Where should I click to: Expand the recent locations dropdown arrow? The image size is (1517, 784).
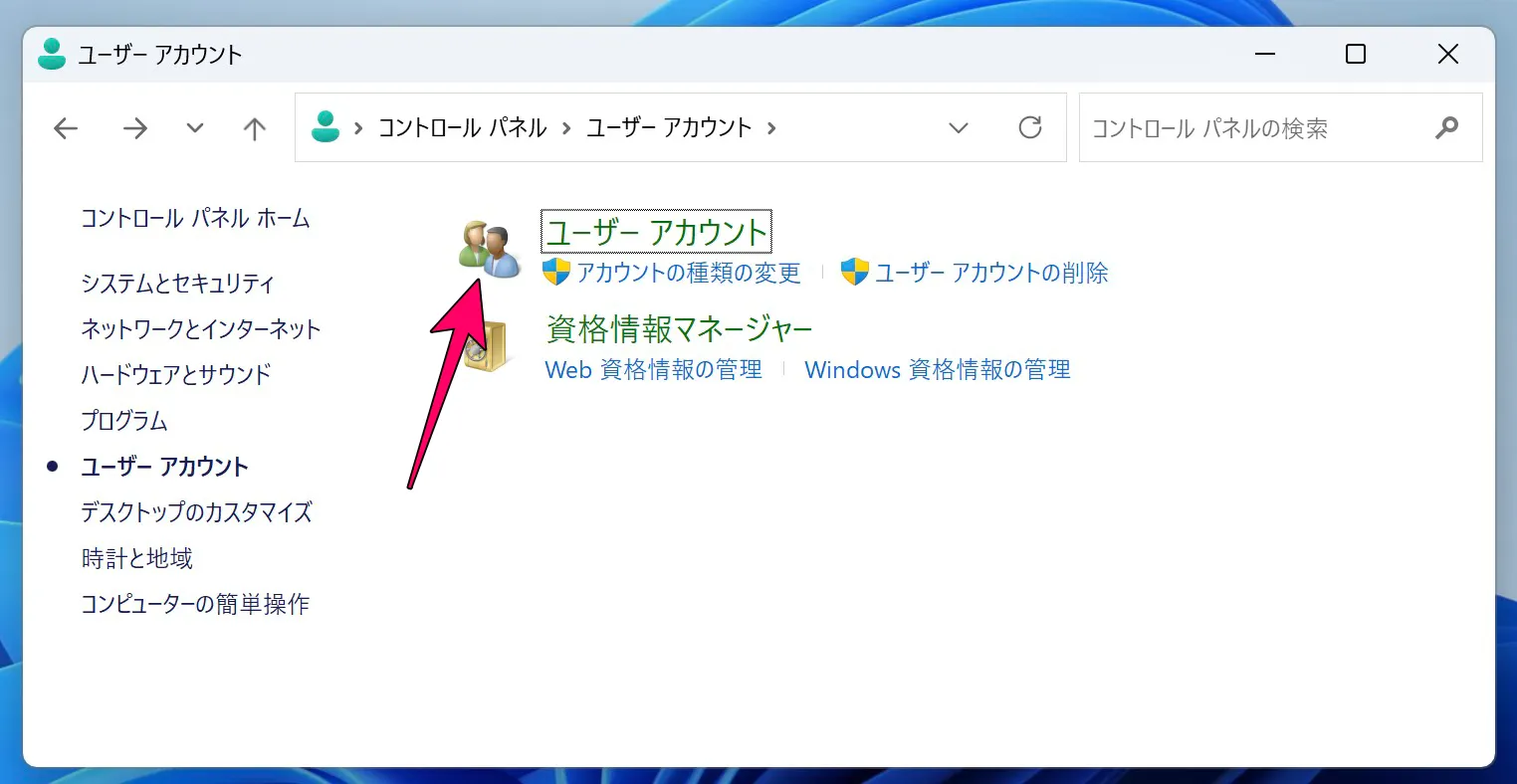click(194, 127)
